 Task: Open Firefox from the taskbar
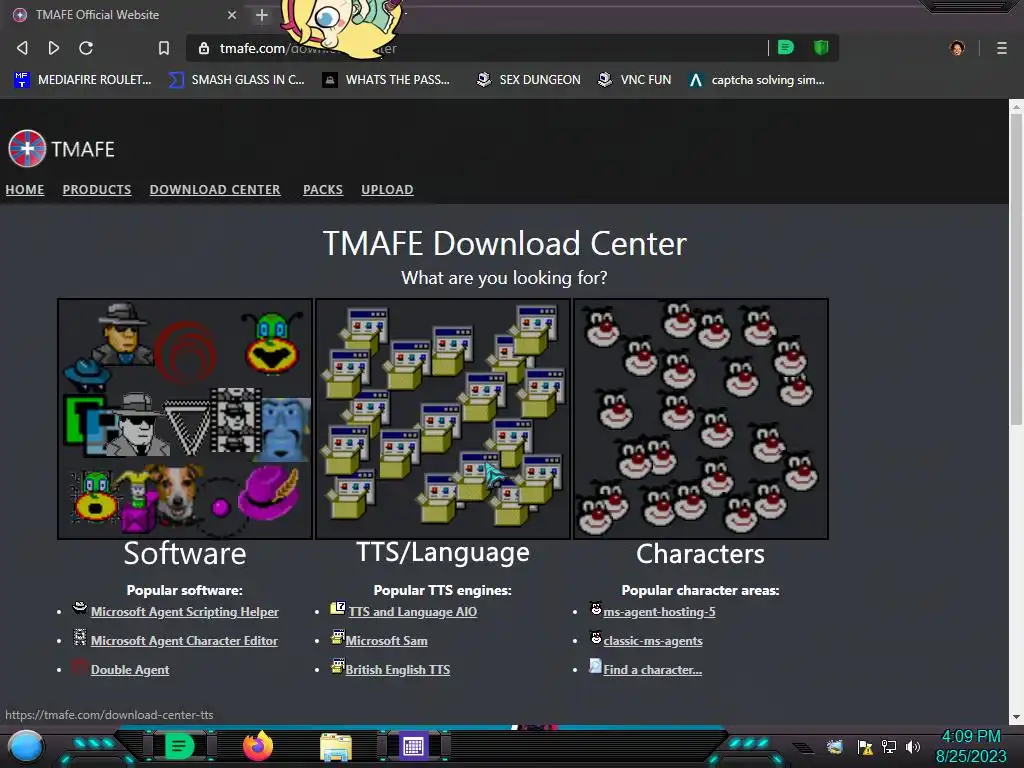(x=258, y=746)
